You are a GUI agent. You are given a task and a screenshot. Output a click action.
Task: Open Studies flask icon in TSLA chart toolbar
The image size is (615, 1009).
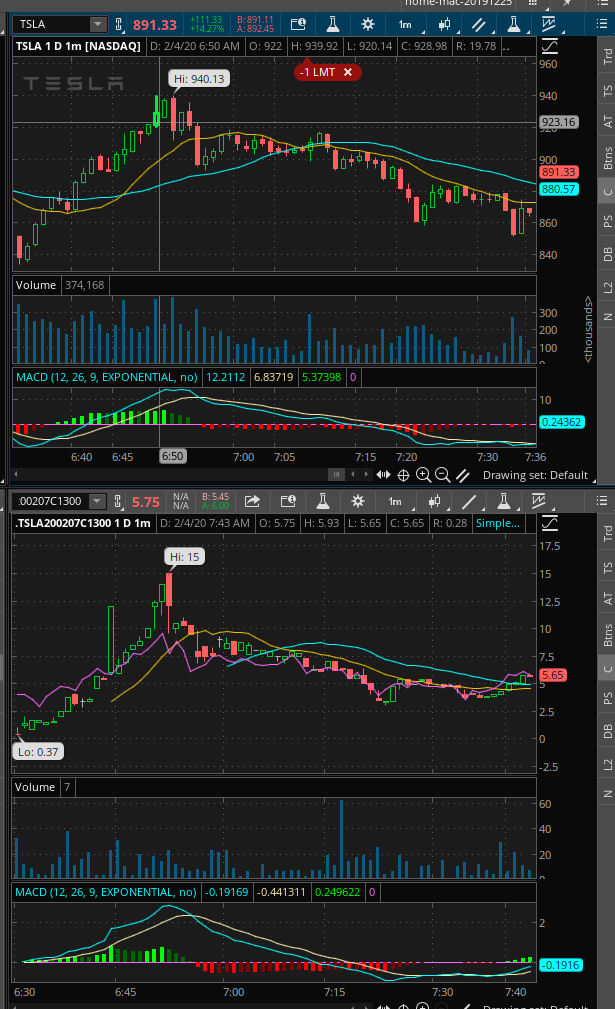point(333,24)
